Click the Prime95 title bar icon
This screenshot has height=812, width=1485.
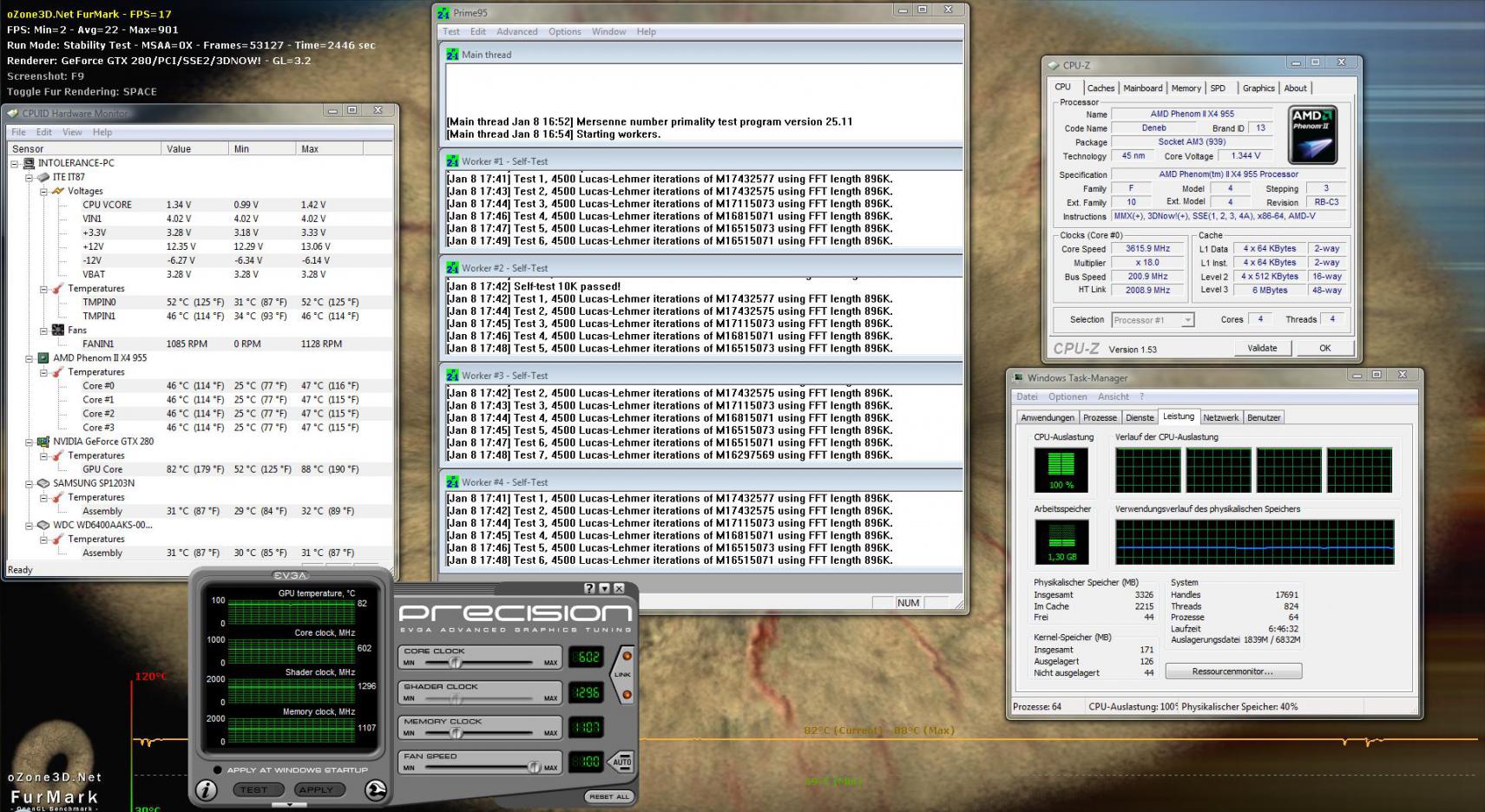444,13
